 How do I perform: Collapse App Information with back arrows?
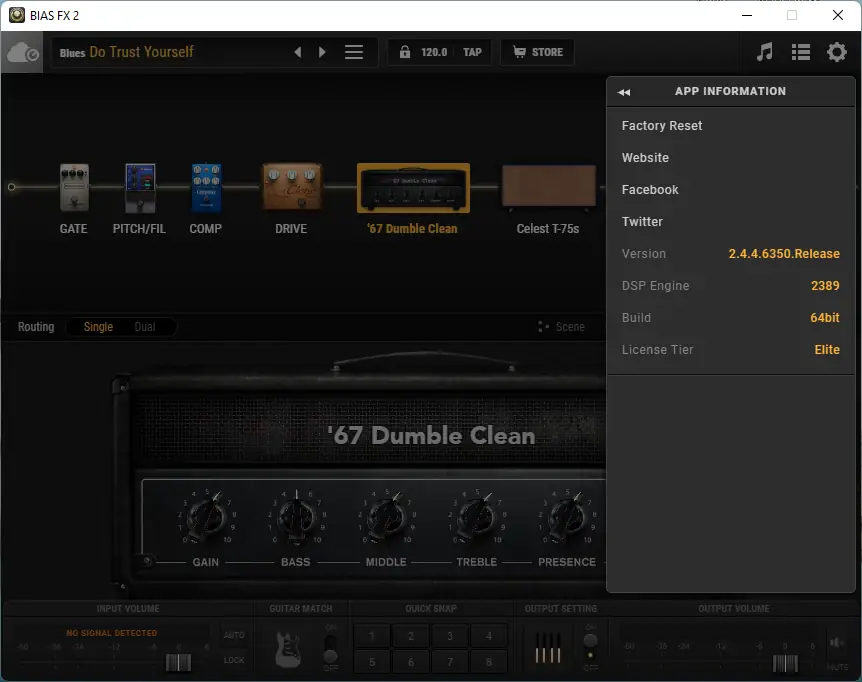coord(623,92)
